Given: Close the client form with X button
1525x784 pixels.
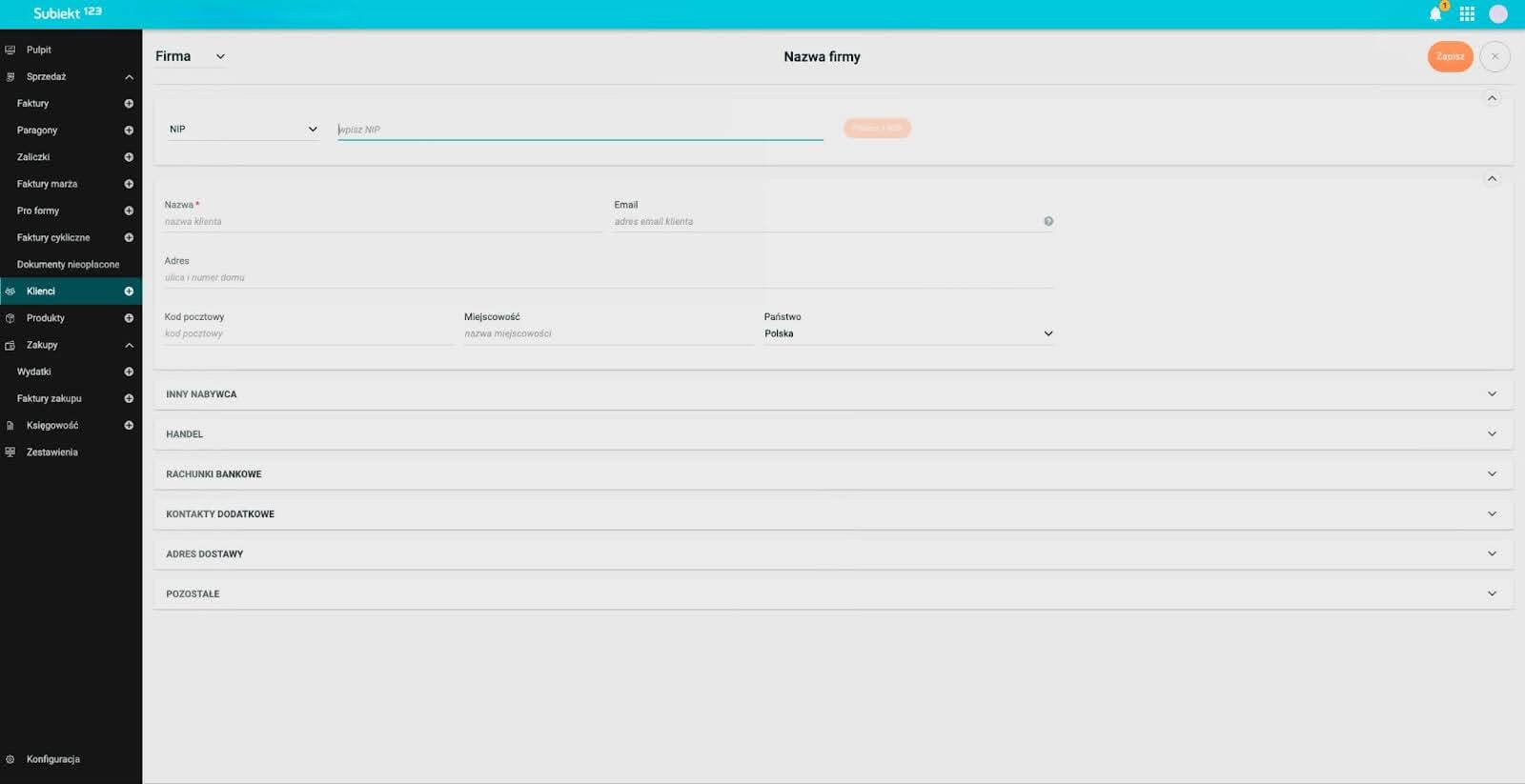Looking at the screenshot, I should [1494, 56].
